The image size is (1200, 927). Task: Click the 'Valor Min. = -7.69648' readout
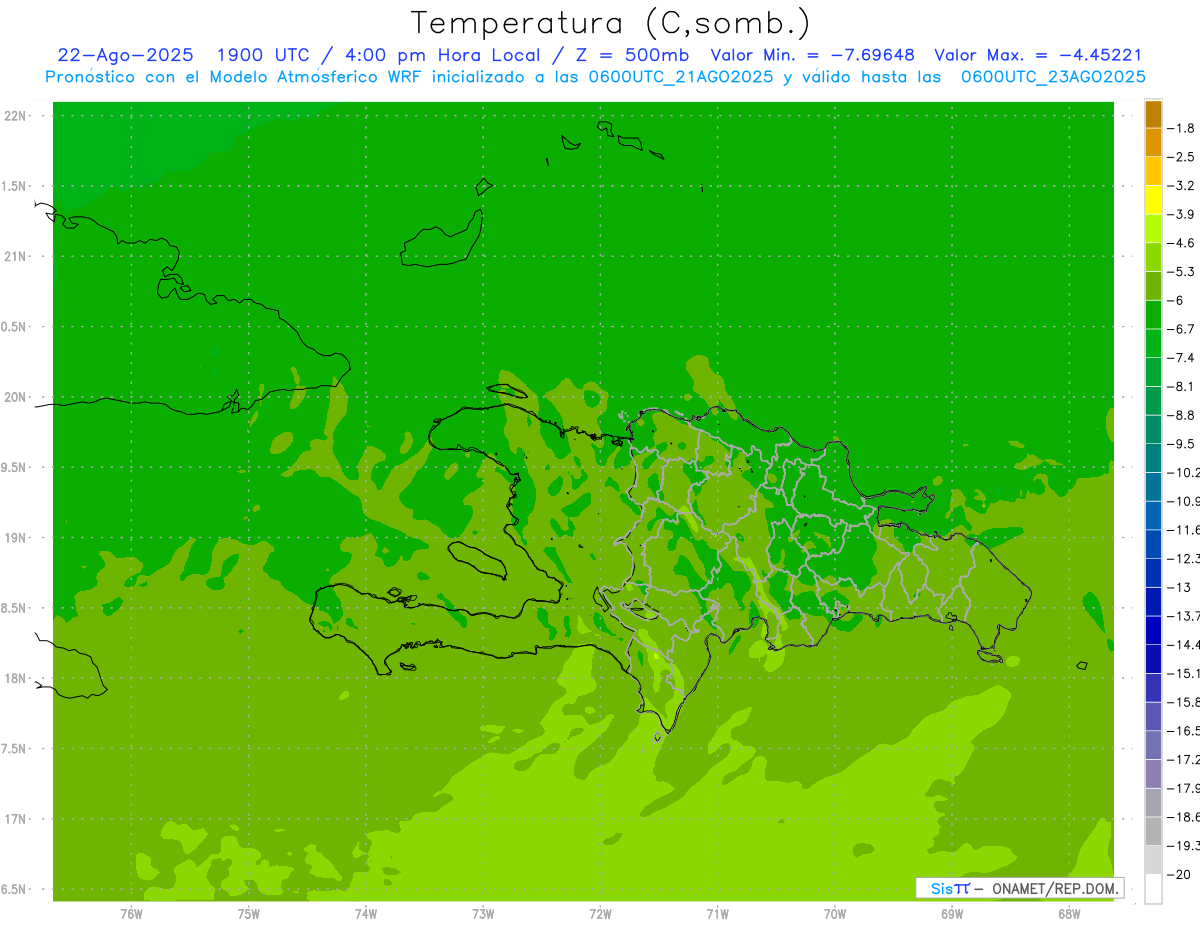812,55
